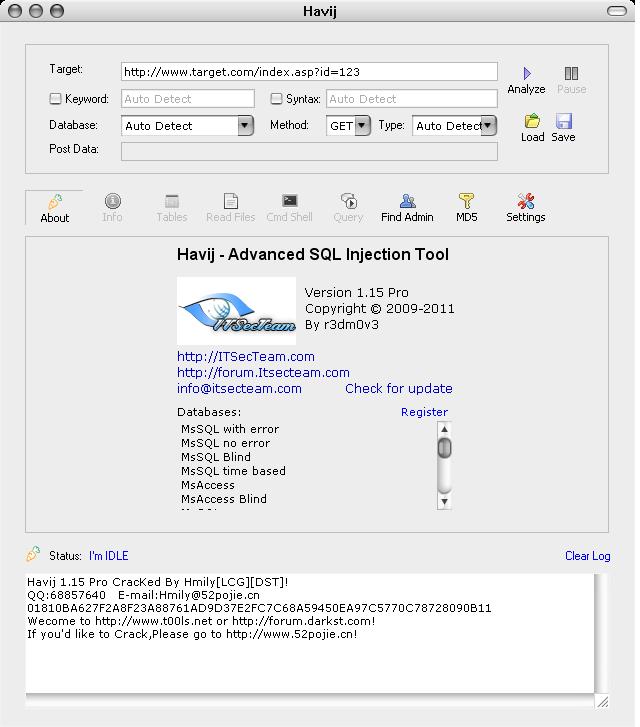Open the Read Files tab icon
640x727 pixels.
pos(230,201)
